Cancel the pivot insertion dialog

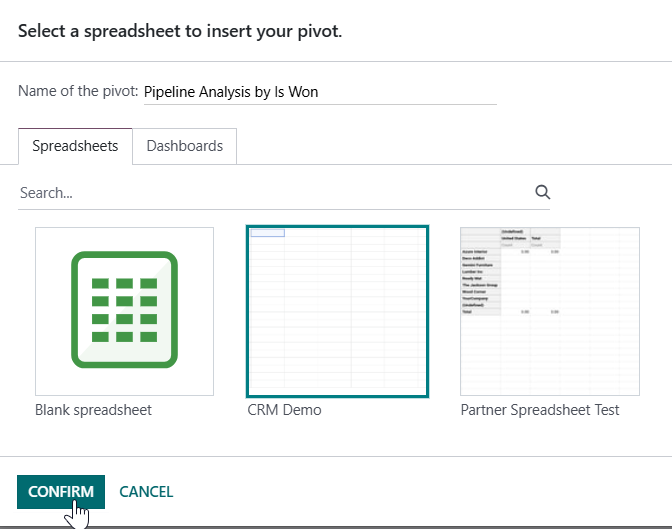click(146, 492)
